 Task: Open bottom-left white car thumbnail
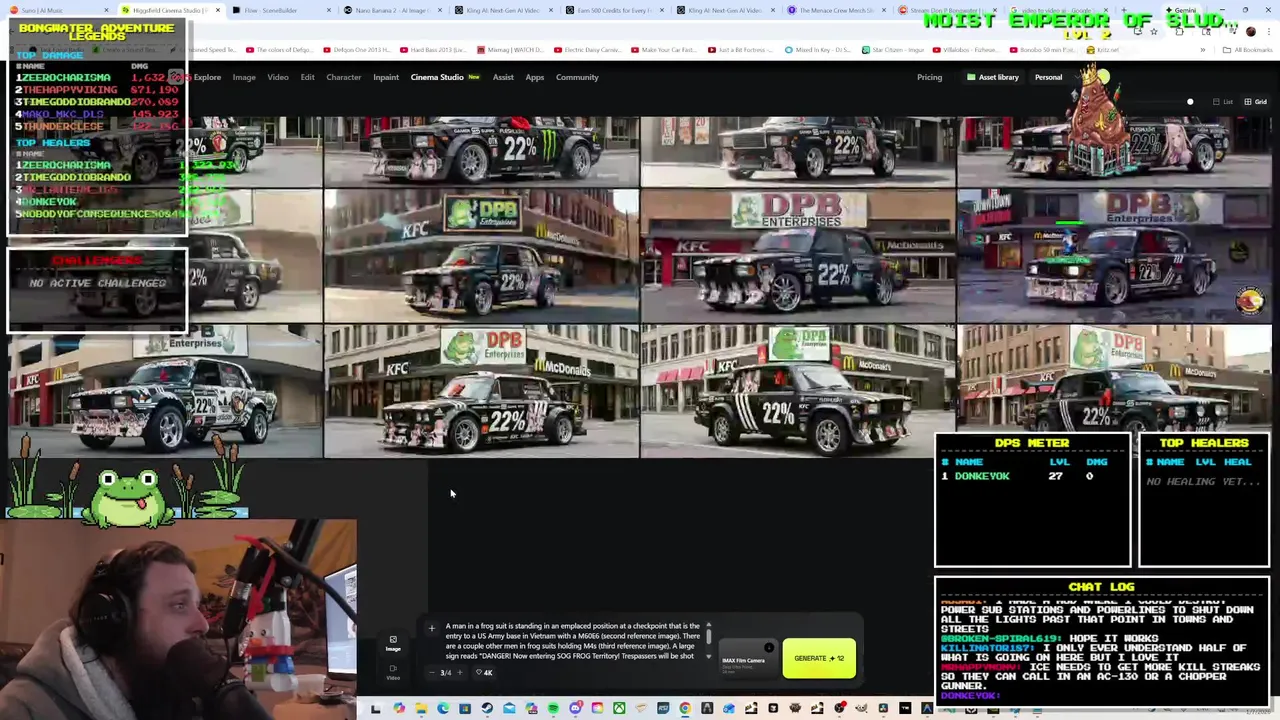click(x=165, y=391)
